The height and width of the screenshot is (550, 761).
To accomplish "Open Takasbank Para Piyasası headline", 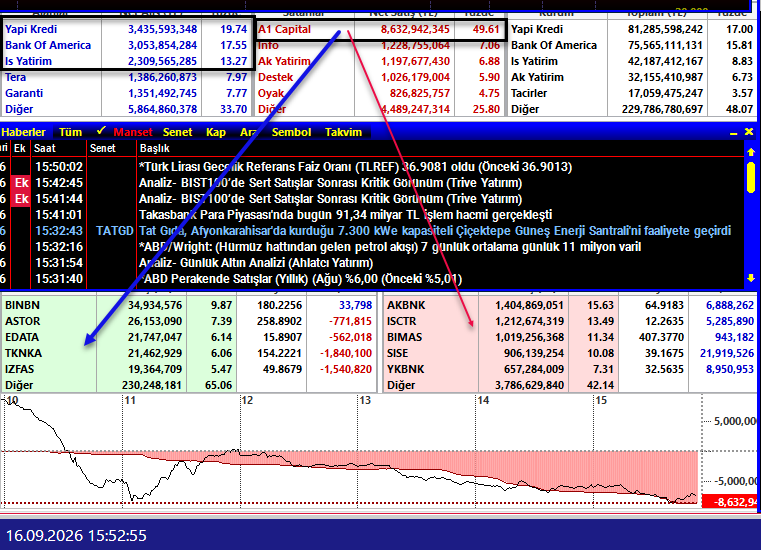I will (x=346, y=215).
